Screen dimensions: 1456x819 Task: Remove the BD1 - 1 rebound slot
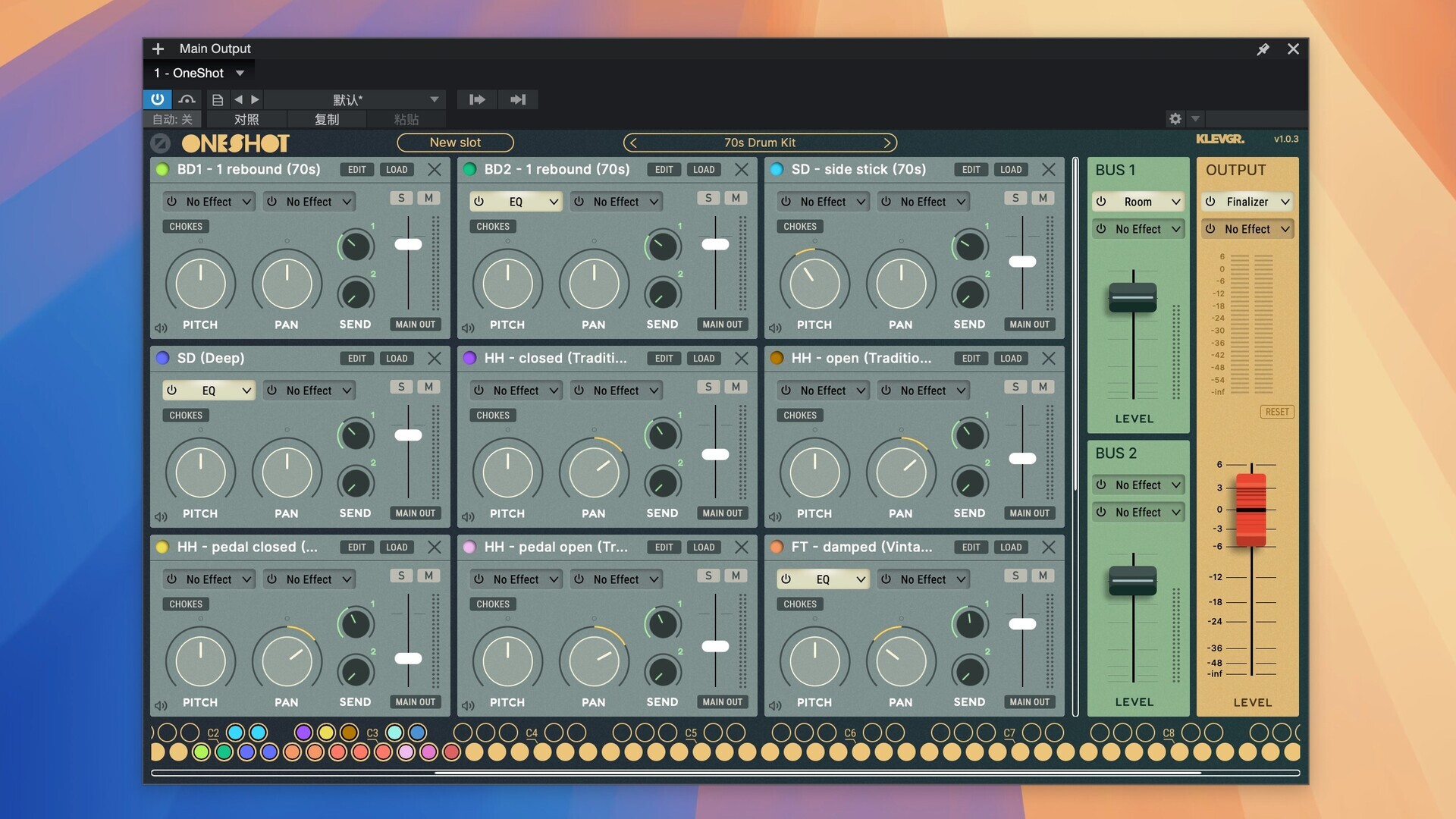tap(435, 169)
